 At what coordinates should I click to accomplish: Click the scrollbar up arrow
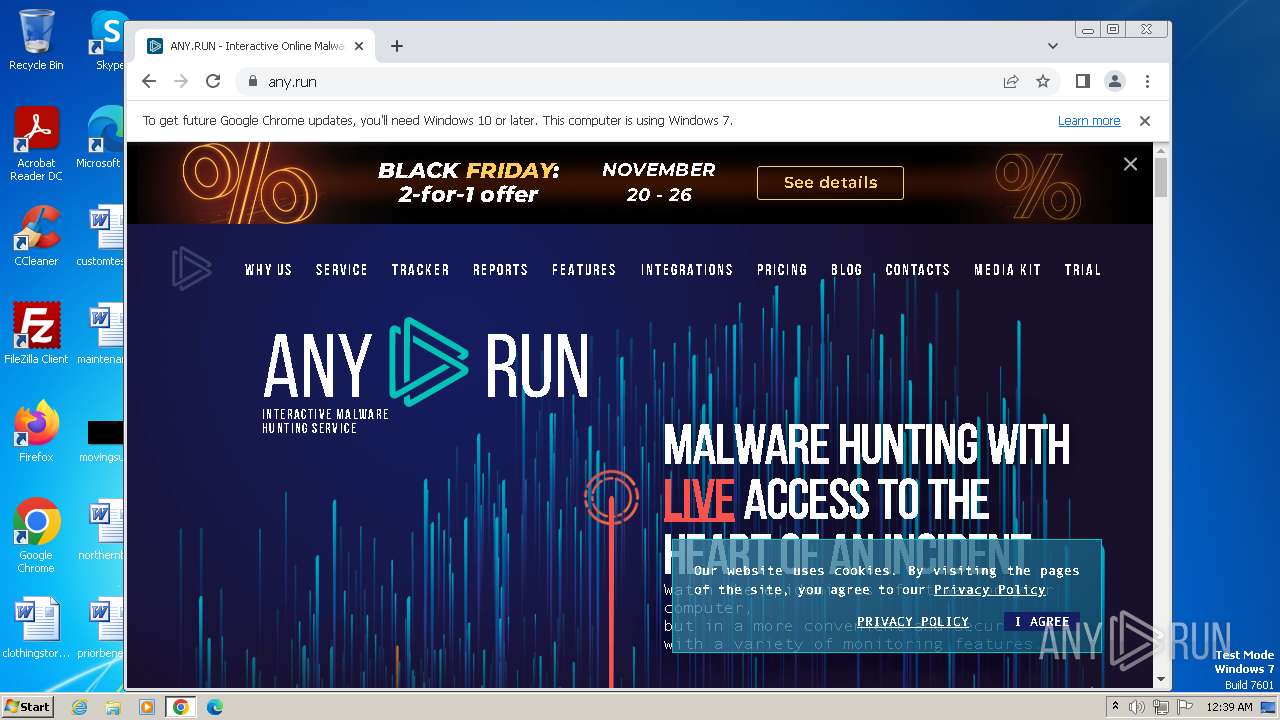coord(1161,150)
